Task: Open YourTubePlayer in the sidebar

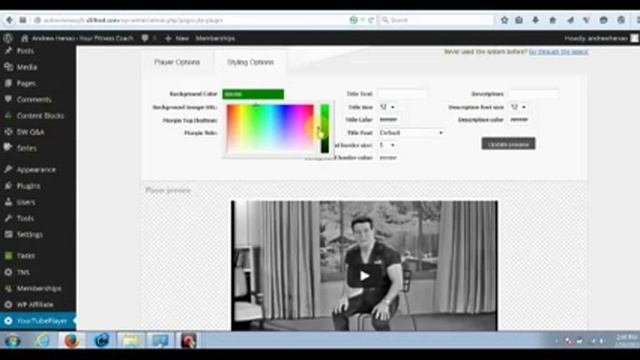Action: pyautogui.click(x=38, y=321)
